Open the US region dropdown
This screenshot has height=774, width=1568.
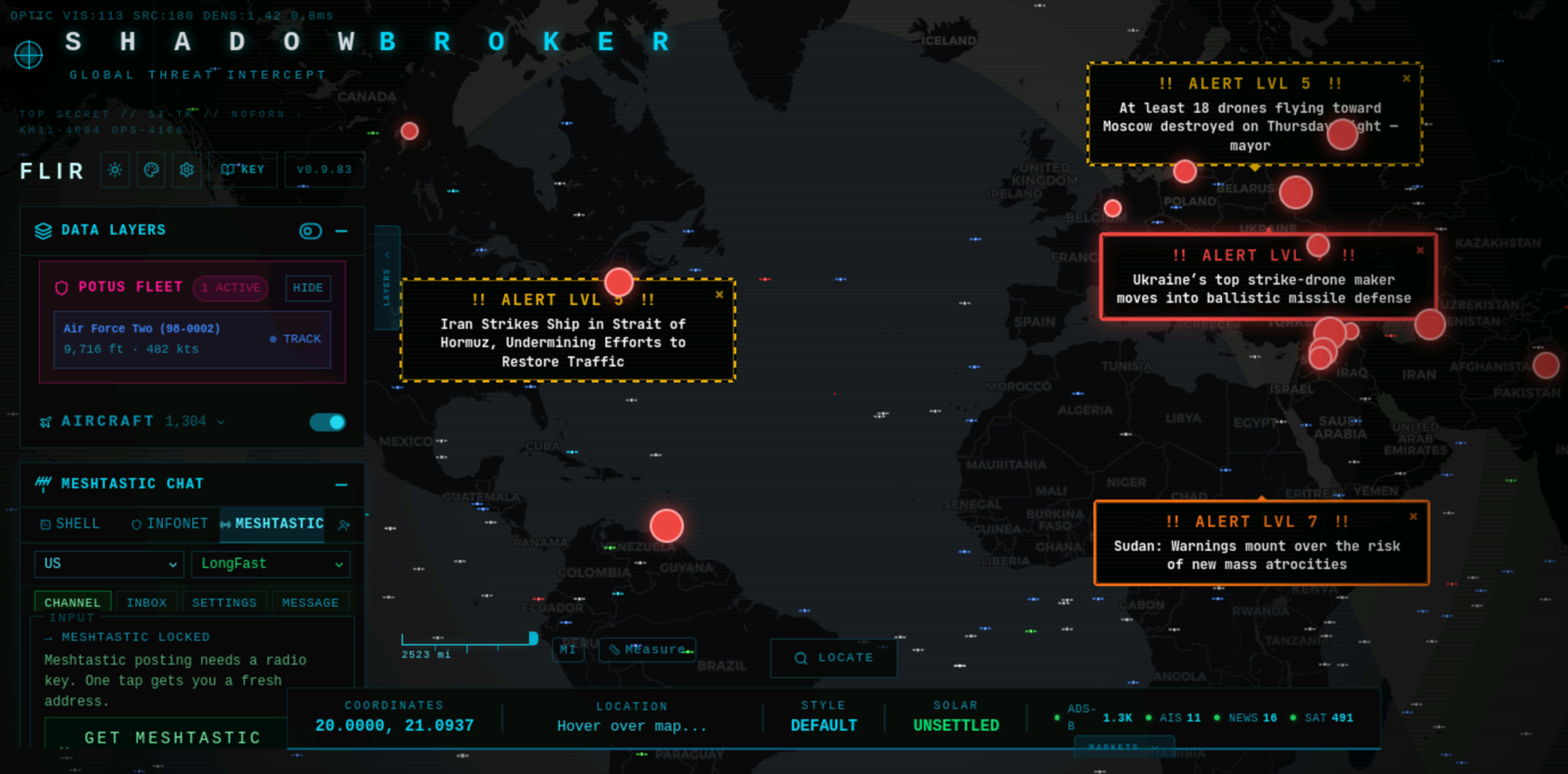[x=109, y=564]
